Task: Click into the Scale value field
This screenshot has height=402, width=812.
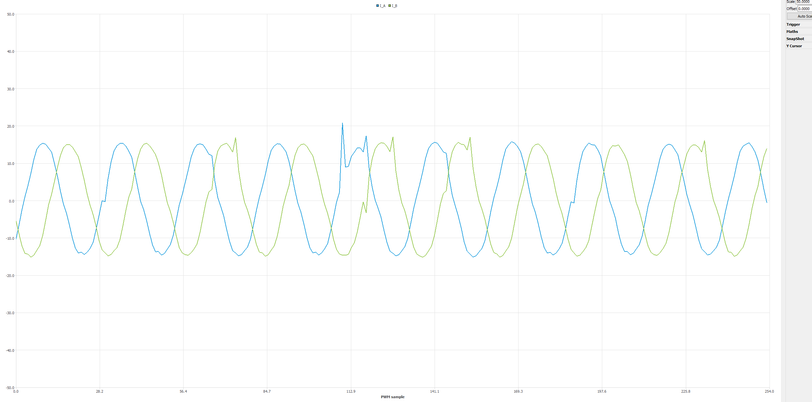Action: (x=804, y=2)
